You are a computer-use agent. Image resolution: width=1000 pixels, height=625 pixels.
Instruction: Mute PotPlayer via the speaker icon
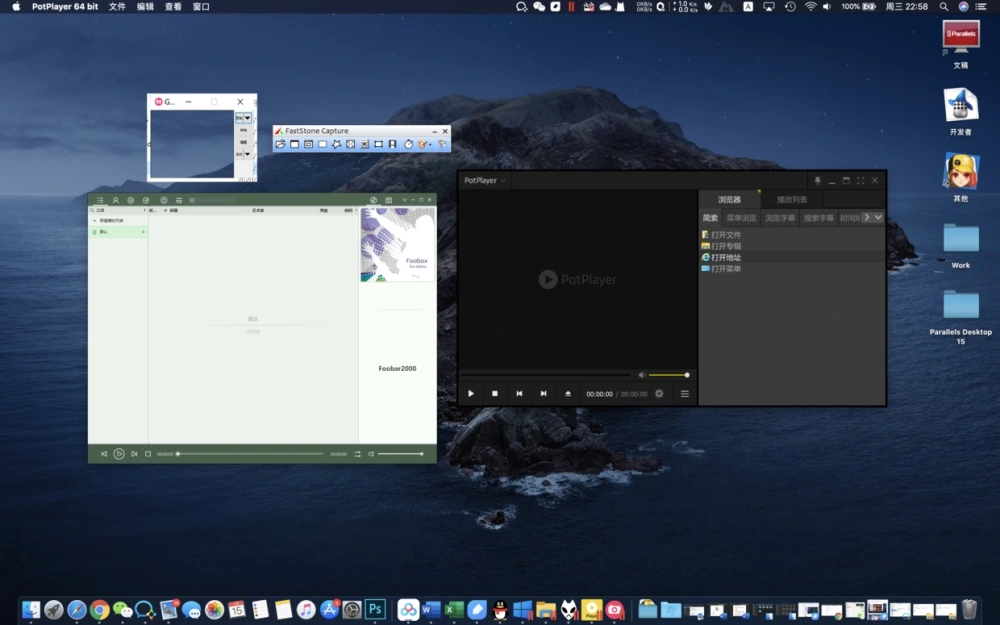click(x=642, y=375)
